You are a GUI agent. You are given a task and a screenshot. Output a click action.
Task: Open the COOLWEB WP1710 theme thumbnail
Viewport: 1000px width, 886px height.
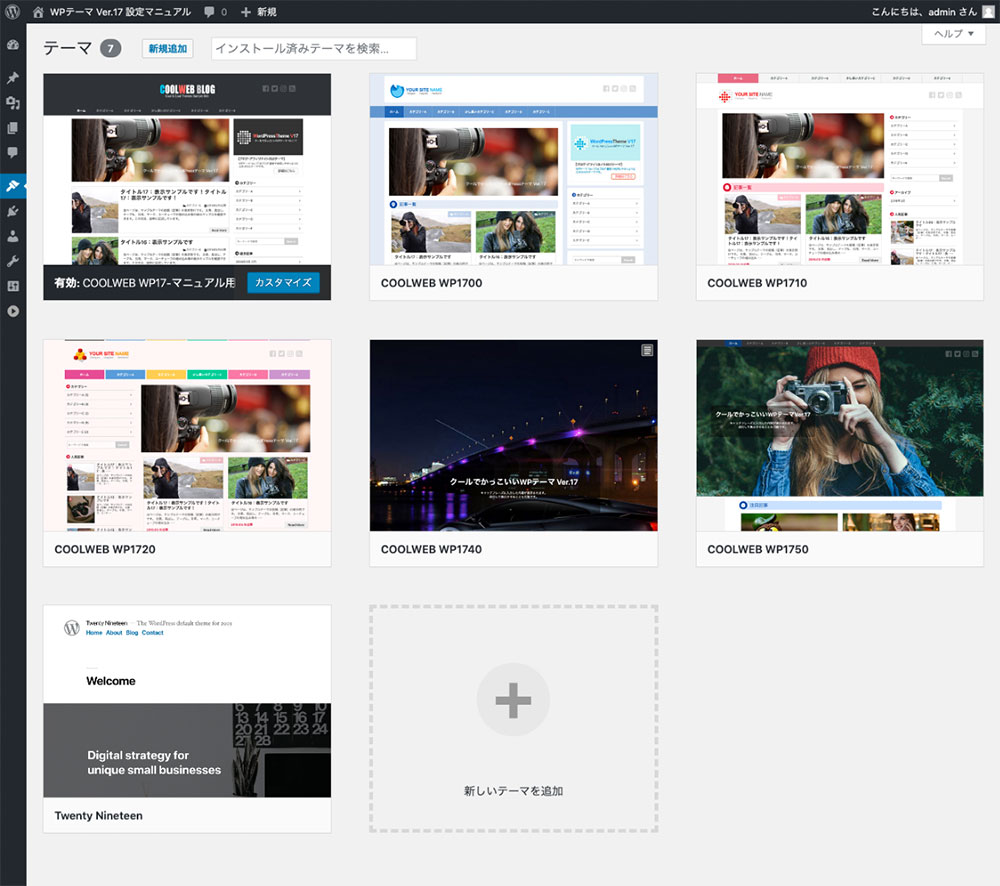point(840,169)
